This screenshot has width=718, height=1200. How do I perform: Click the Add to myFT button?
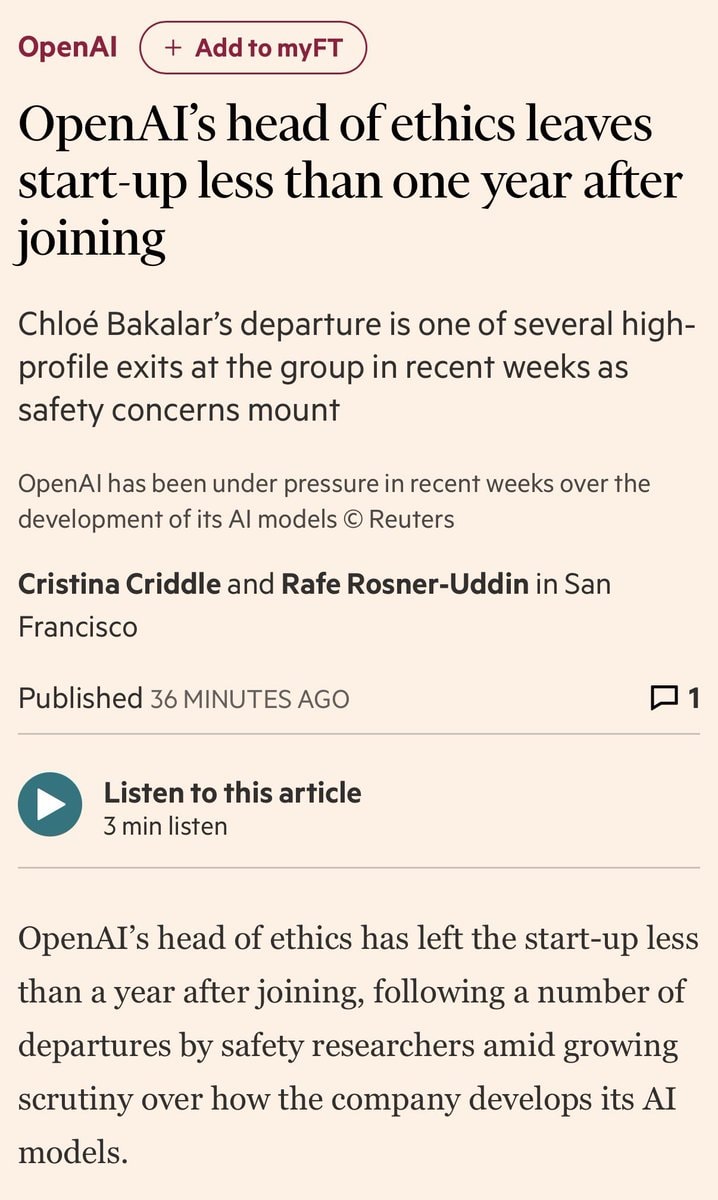point(253,48)
